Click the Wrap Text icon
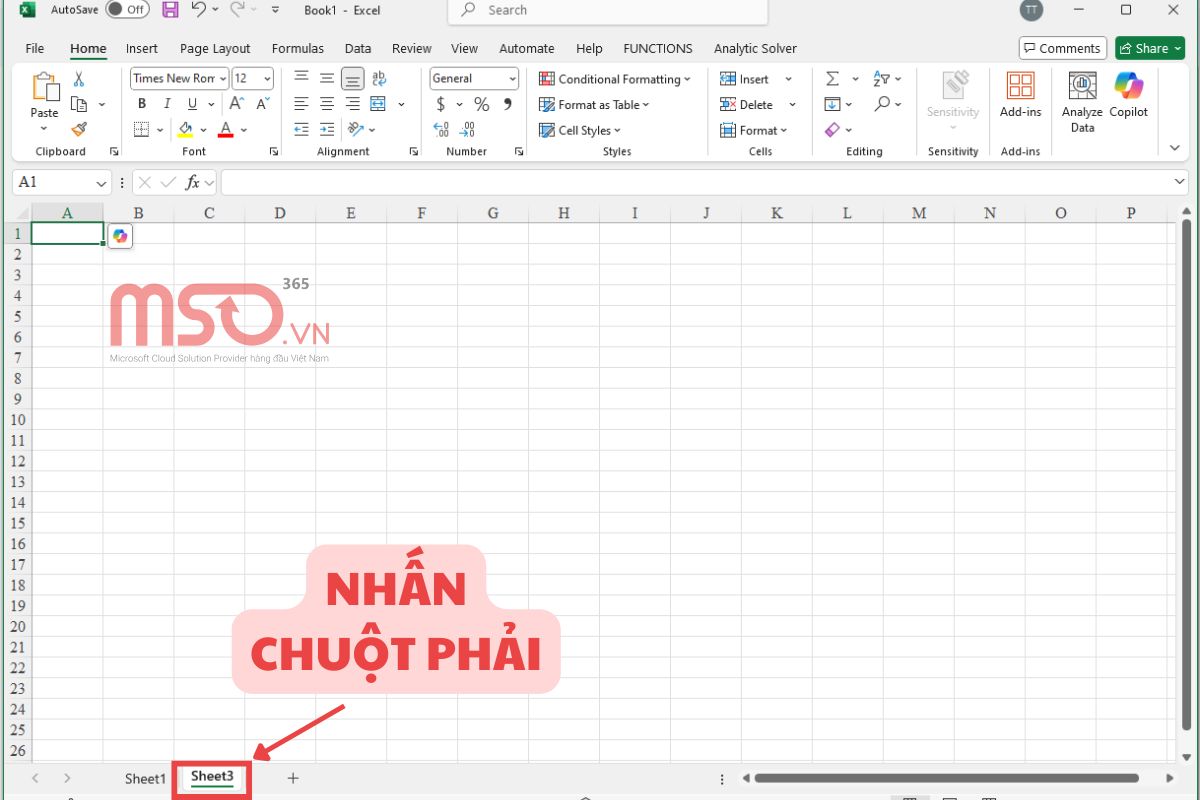 [378, 79]
